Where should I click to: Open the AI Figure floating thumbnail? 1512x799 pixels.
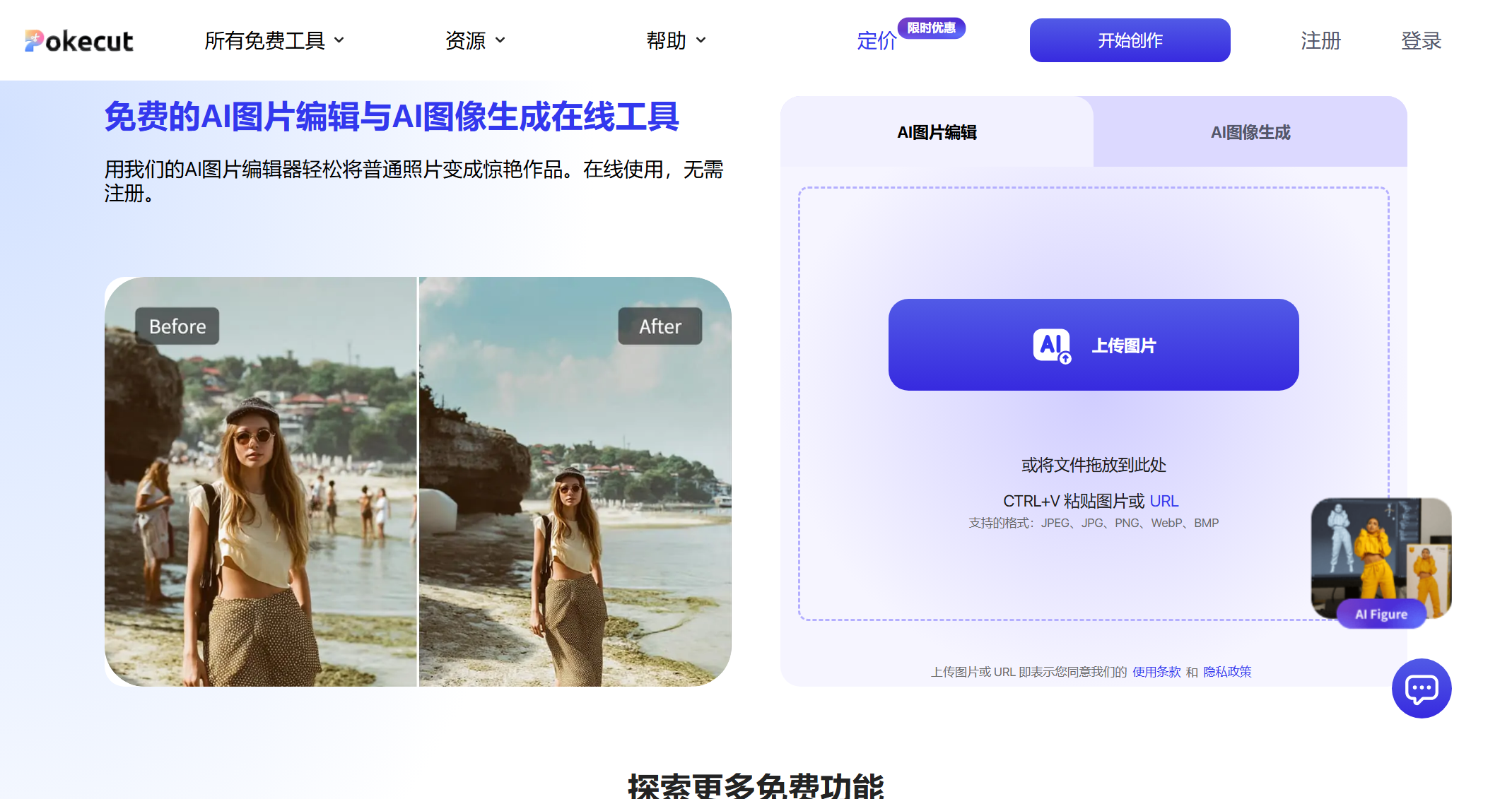click(x=1381, y=560)
